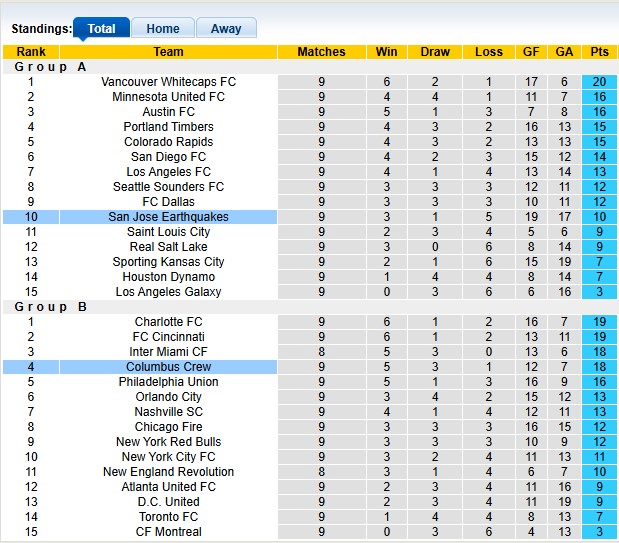This screenshot has height=543, width=619.
Task: Open the Home standings tab
Action: tap(163, 29)
